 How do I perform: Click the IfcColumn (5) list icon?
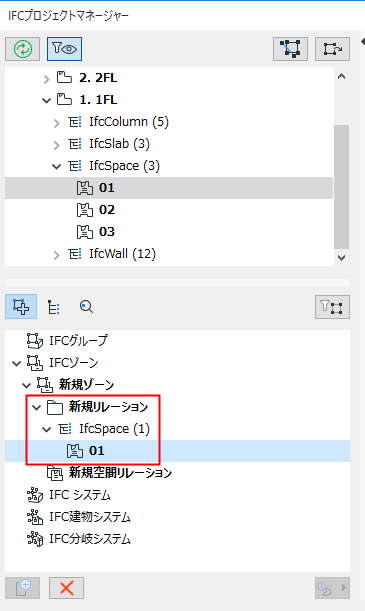75,122
